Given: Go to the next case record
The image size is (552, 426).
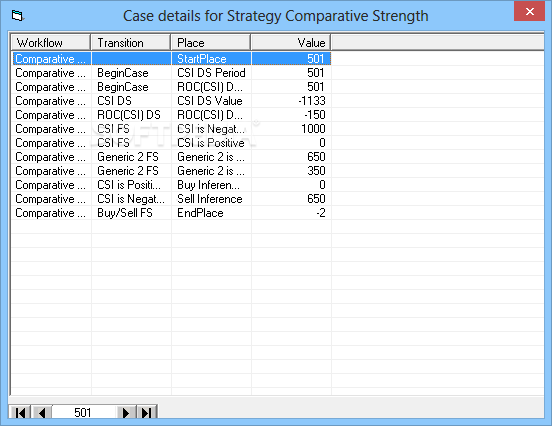Looking at the screenshot, I should (126, 412).
